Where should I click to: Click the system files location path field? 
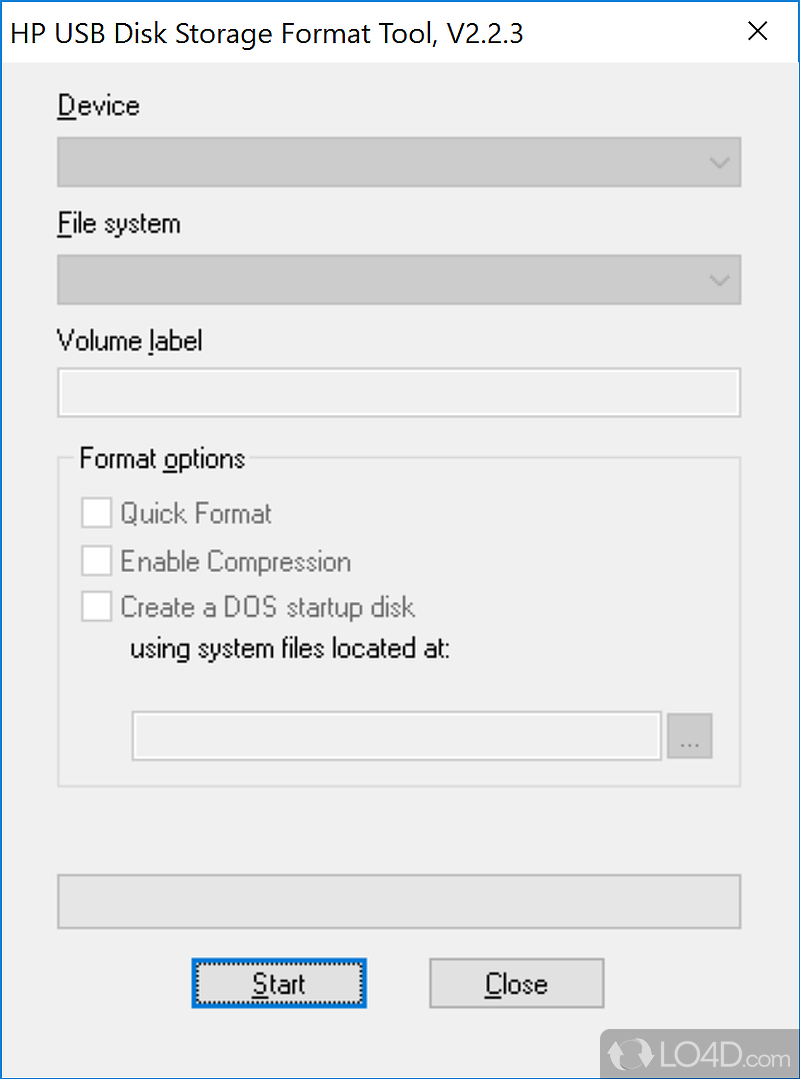[396, 736]
